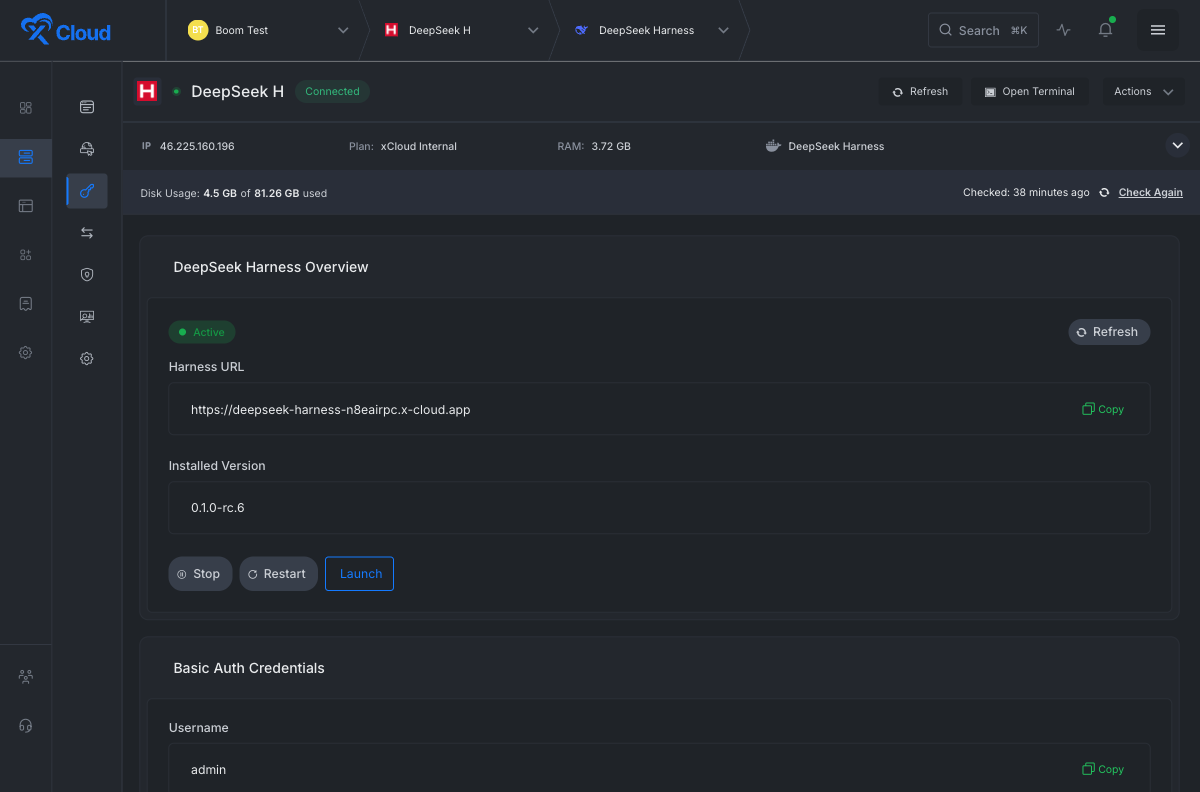Click the Harness URL text field

pos(659,409)
